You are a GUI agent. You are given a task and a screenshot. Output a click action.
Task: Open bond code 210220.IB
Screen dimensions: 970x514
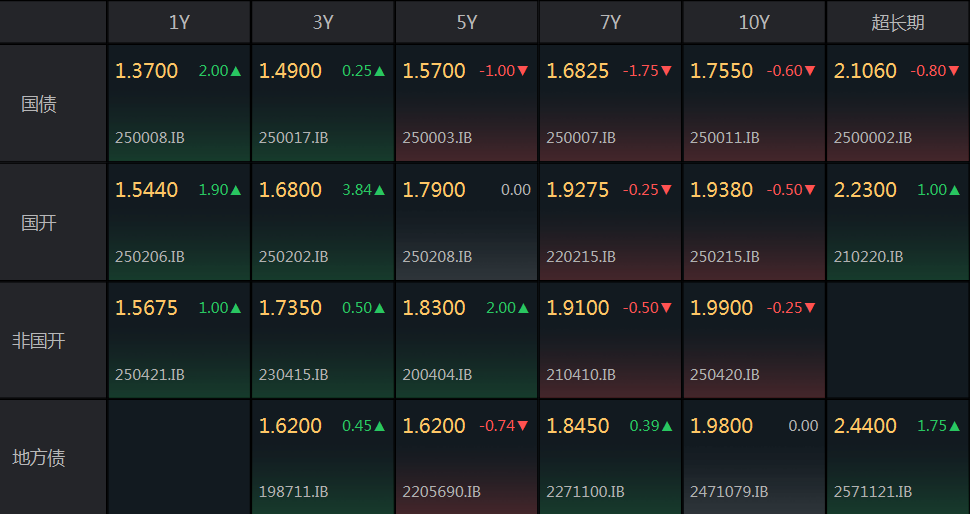tap(868, 257)
